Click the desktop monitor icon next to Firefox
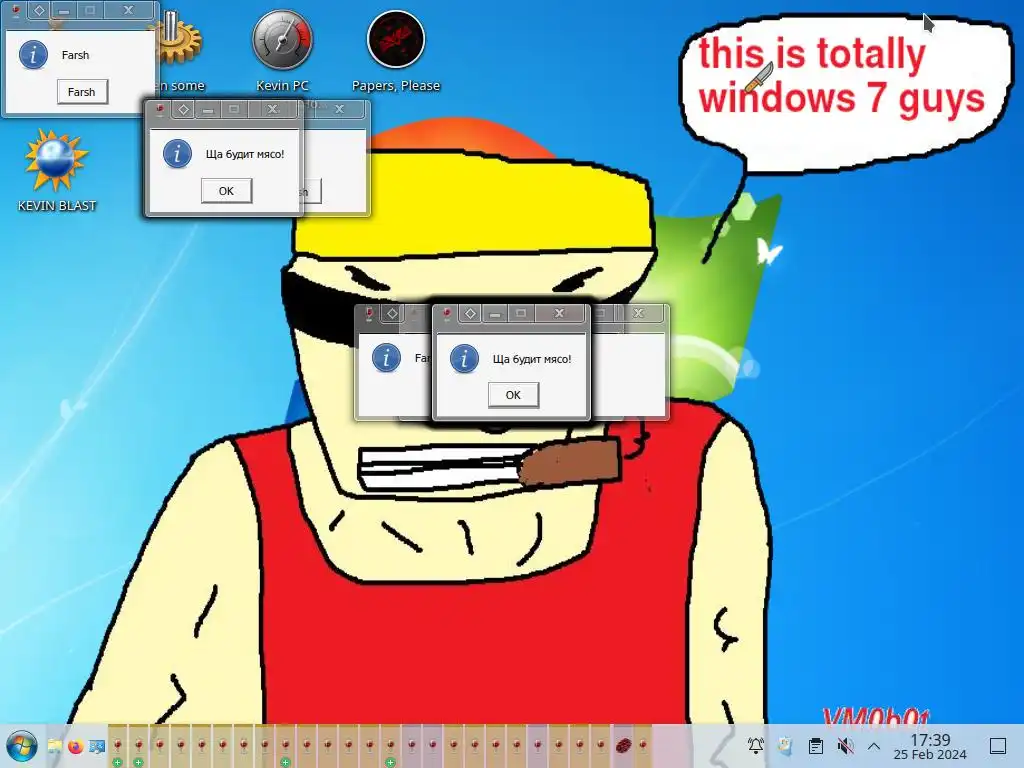 click(97, 746)
